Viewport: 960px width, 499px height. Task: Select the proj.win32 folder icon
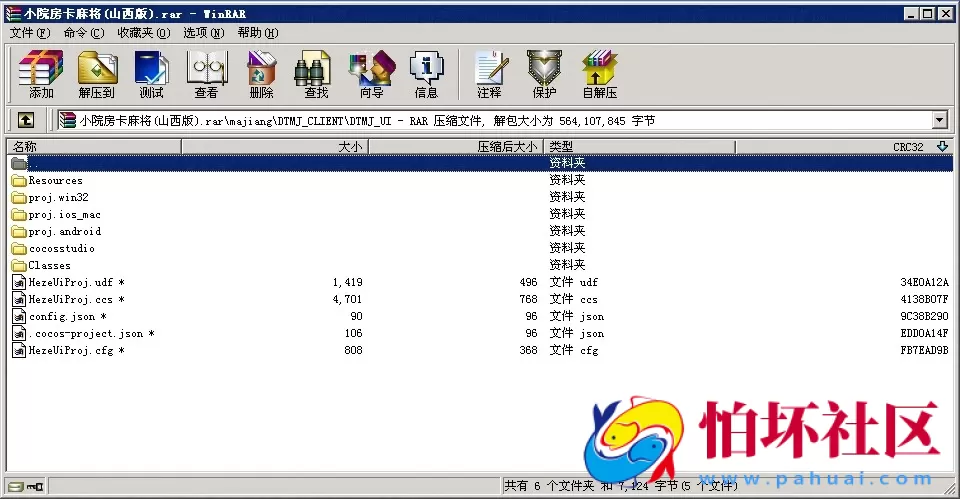[x=19, y=198]
